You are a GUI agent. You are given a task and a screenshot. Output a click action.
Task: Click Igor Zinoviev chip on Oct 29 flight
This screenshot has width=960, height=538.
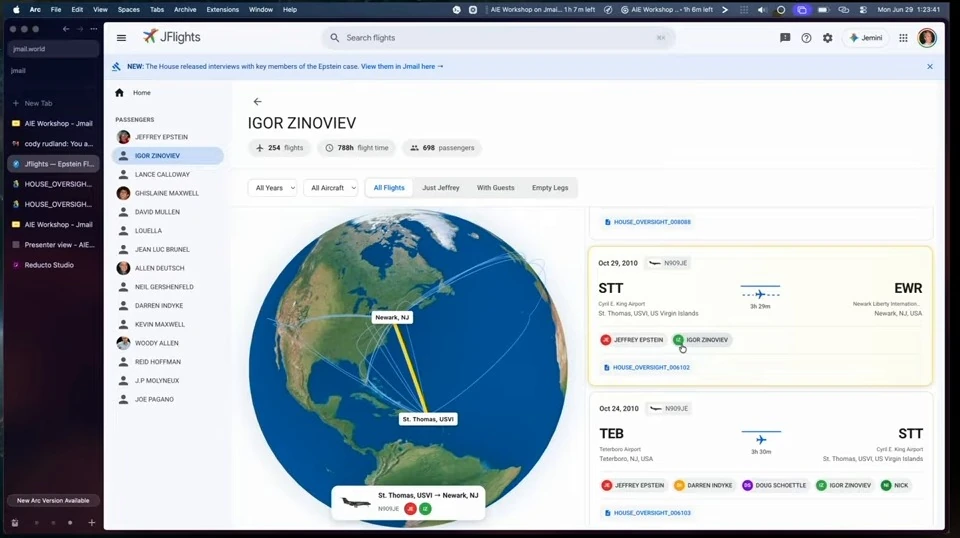pos(701,340)
